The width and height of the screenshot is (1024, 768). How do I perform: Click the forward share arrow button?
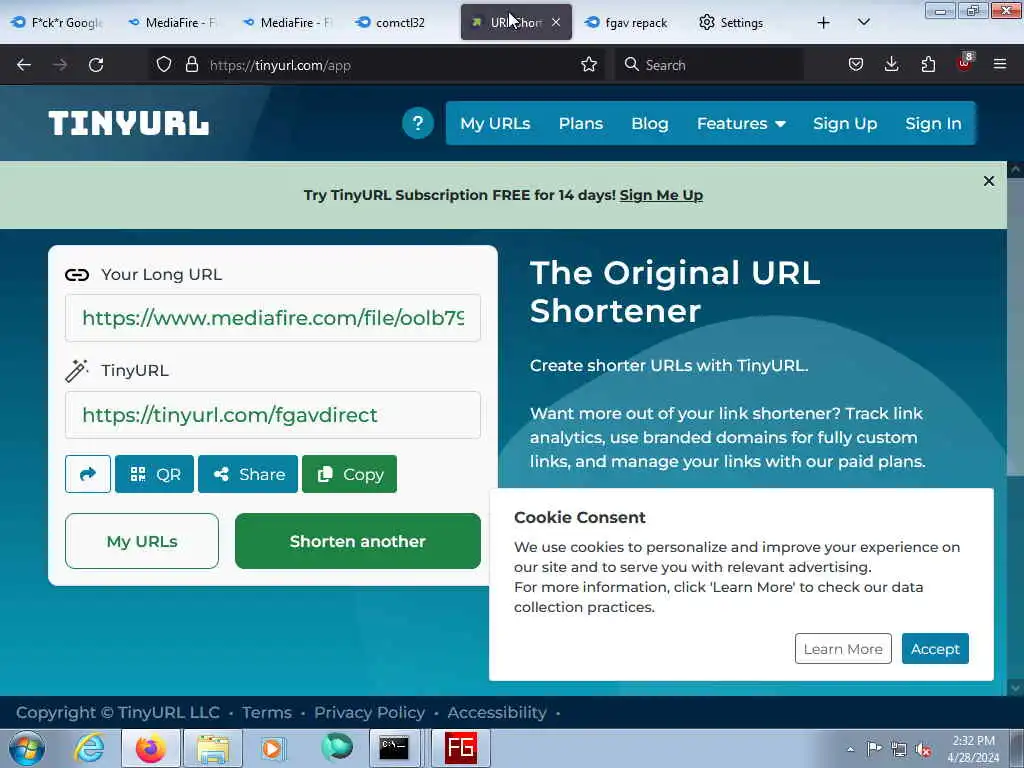click(x=88, y=474)
